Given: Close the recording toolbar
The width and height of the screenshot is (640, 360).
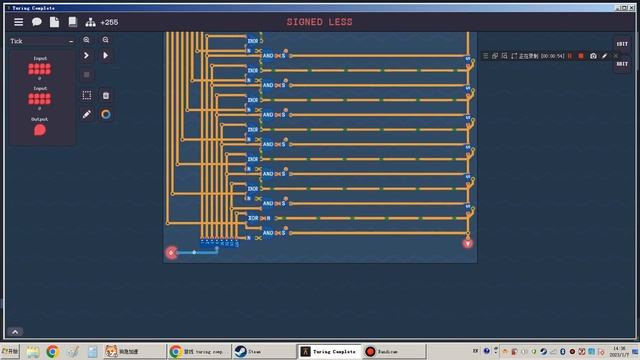Looking at the screenshot, I should (x=616, y=56).
